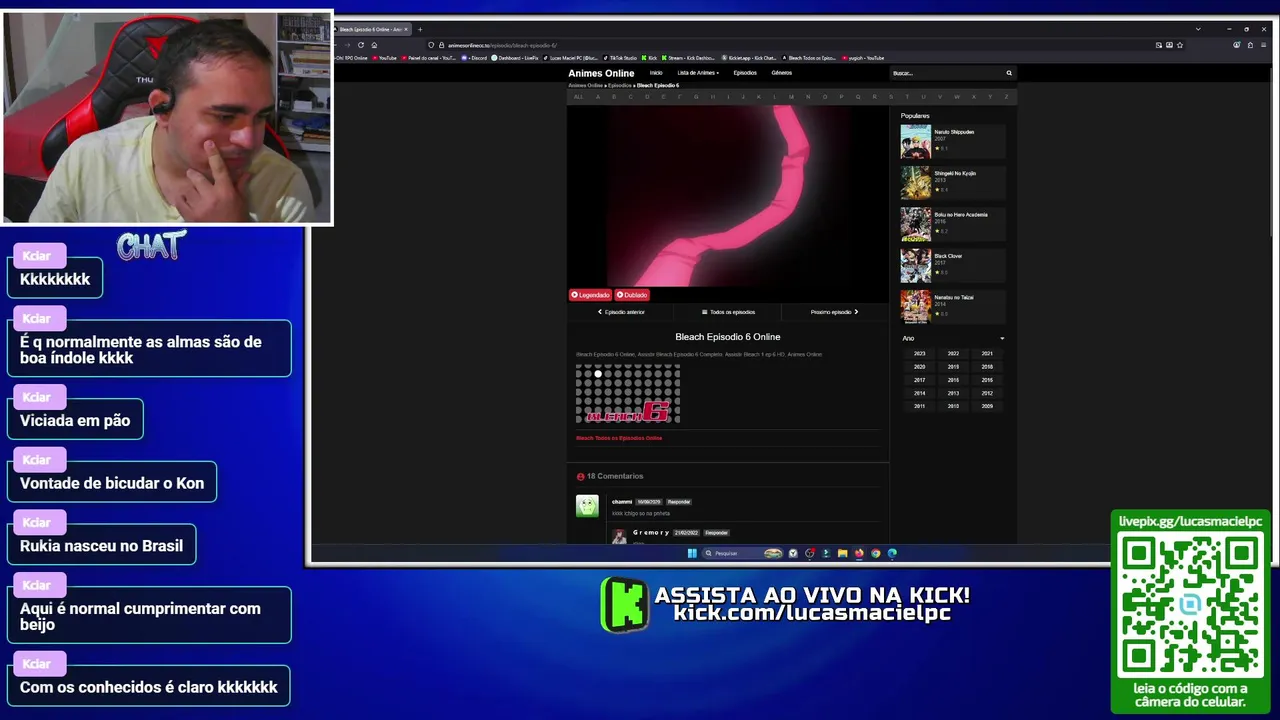Open the YouTube bookmark
This screenshot has width=1280, height=720.
[384, 58]
